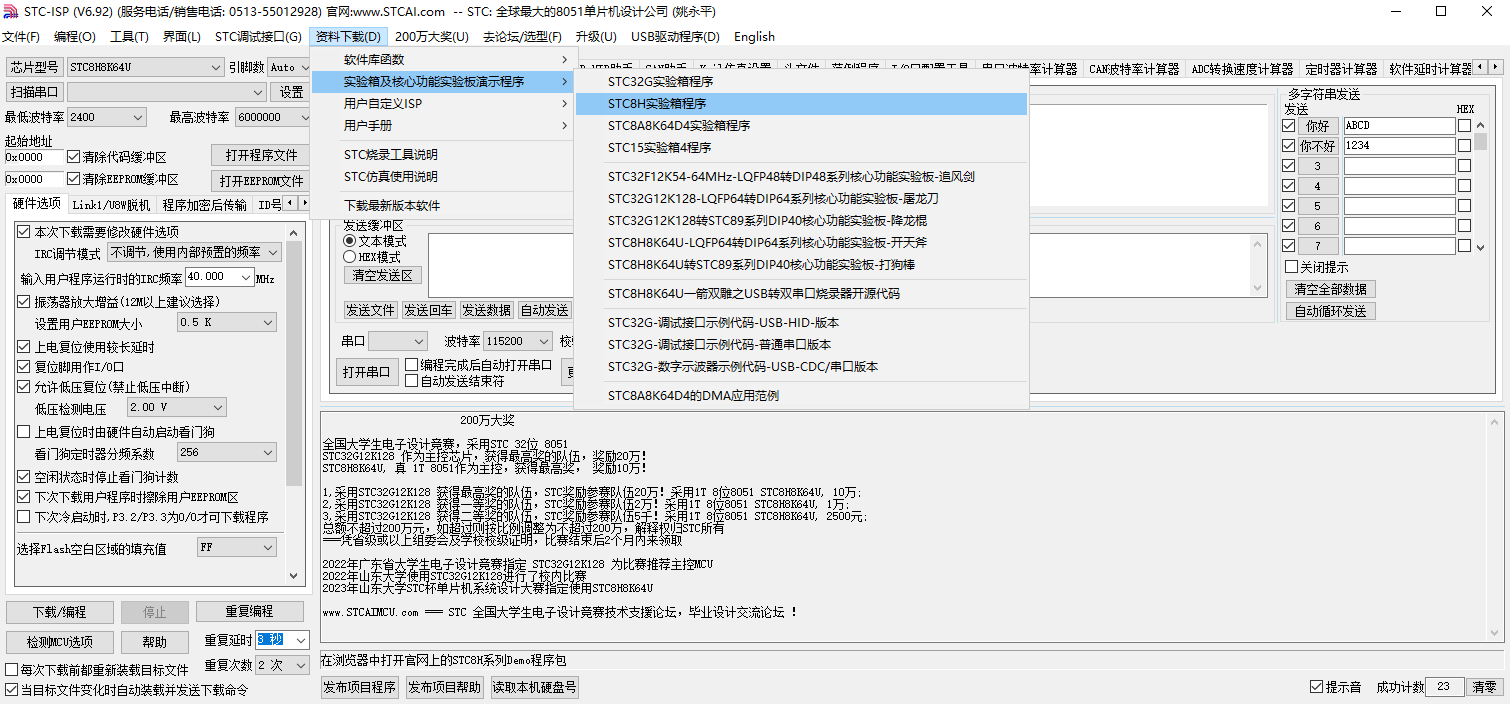This screenshot has width=1510, height=704.
Task: Click 下载/编程 button
Action: pyautogui.click(x=59, y=612)
